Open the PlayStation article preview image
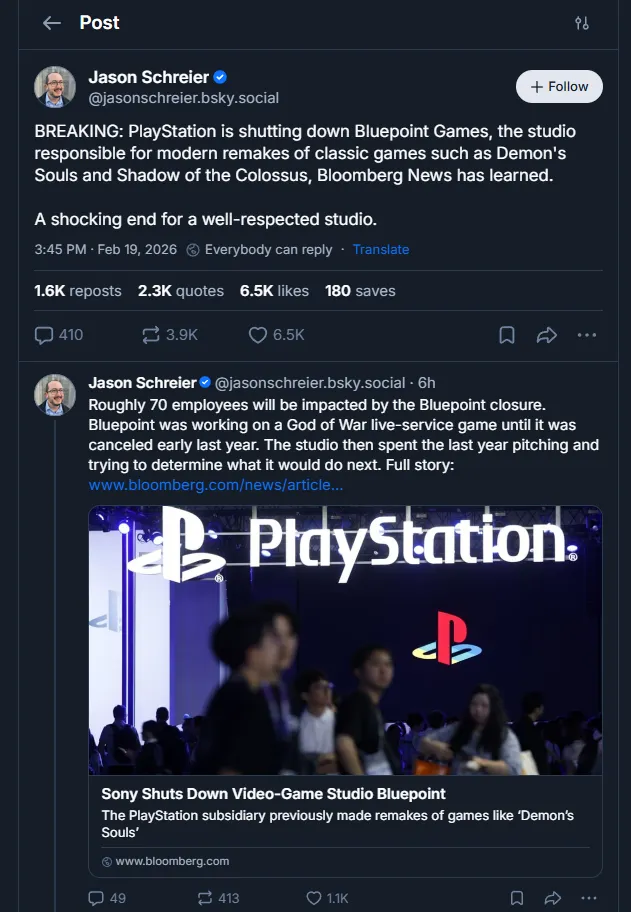The image size is (631, 912). (345, 640)
